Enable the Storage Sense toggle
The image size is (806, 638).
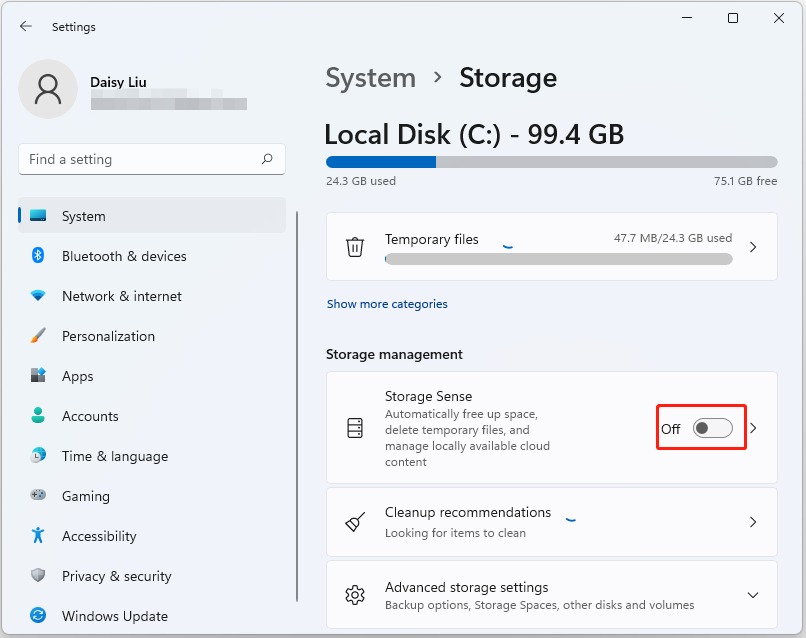(712, 428)
